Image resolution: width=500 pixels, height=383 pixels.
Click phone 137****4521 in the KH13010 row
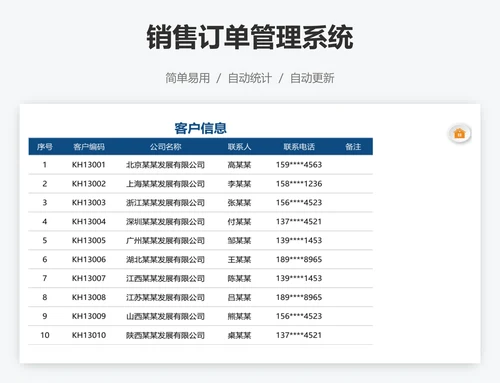(x=299, y=335)
